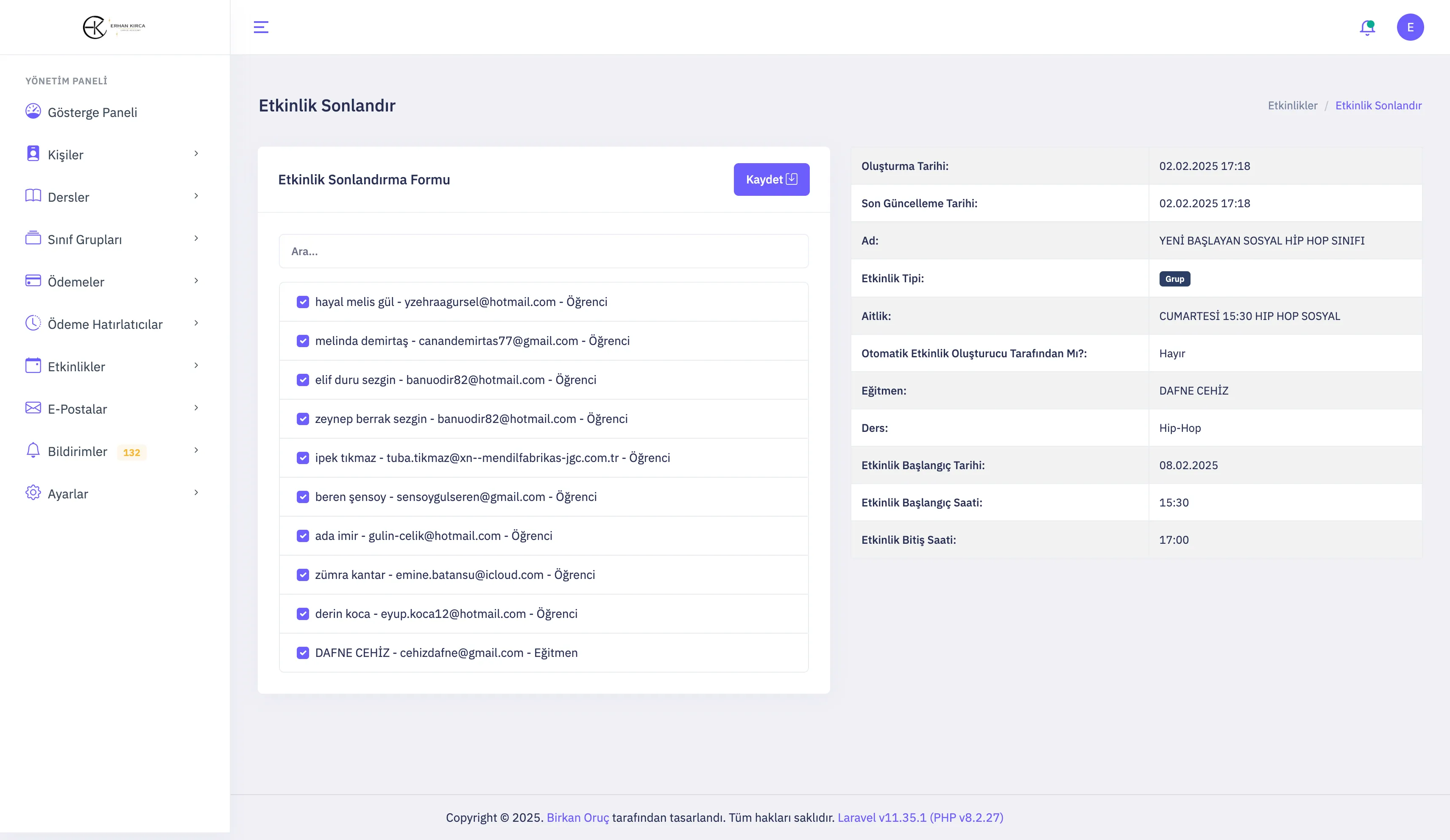Expand the Kişiler menu chevron
This screenshot has height=840, width=1450.
click(196, 153)
